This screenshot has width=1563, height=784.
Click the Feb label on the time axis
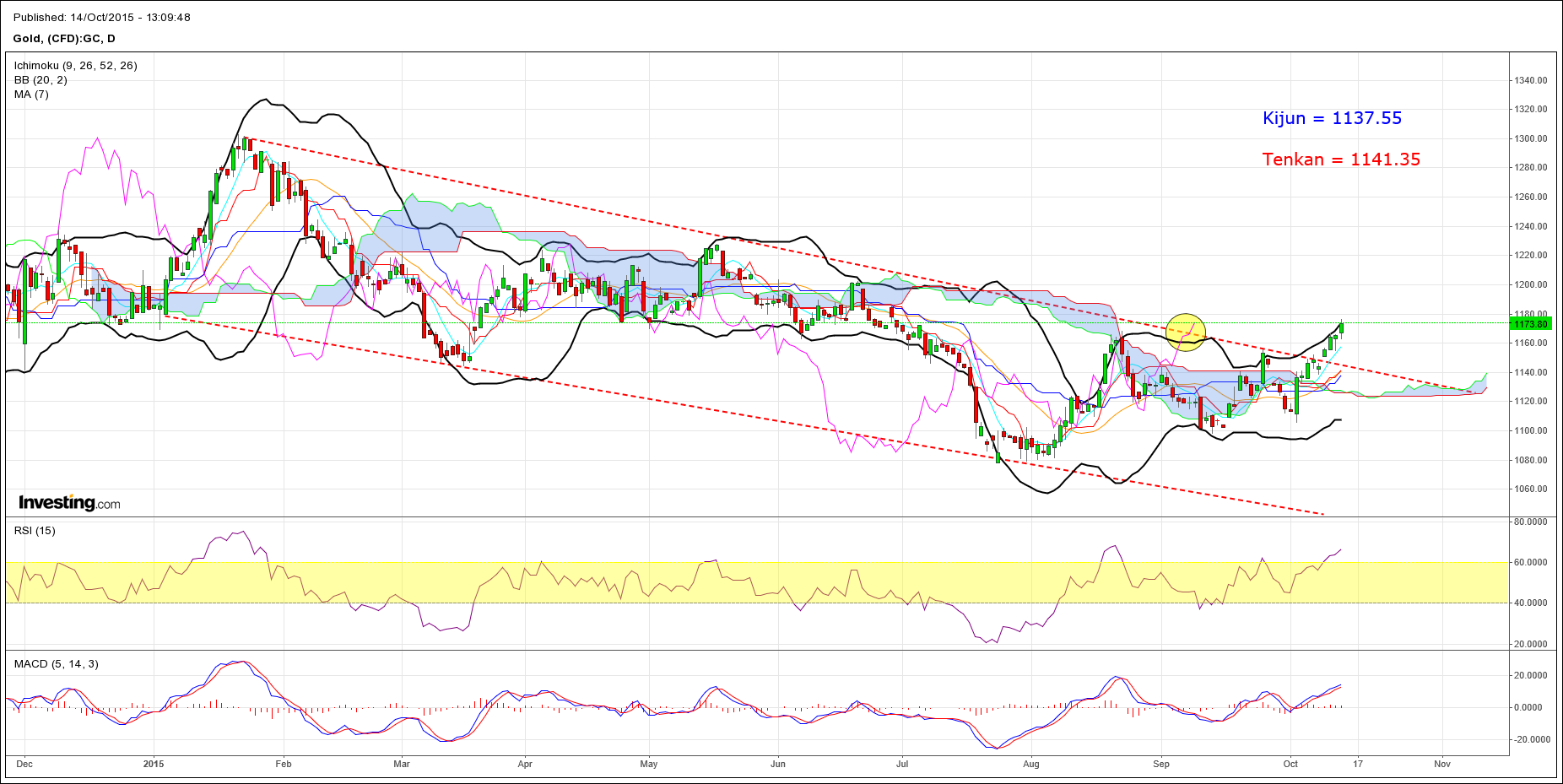[284, 765]
